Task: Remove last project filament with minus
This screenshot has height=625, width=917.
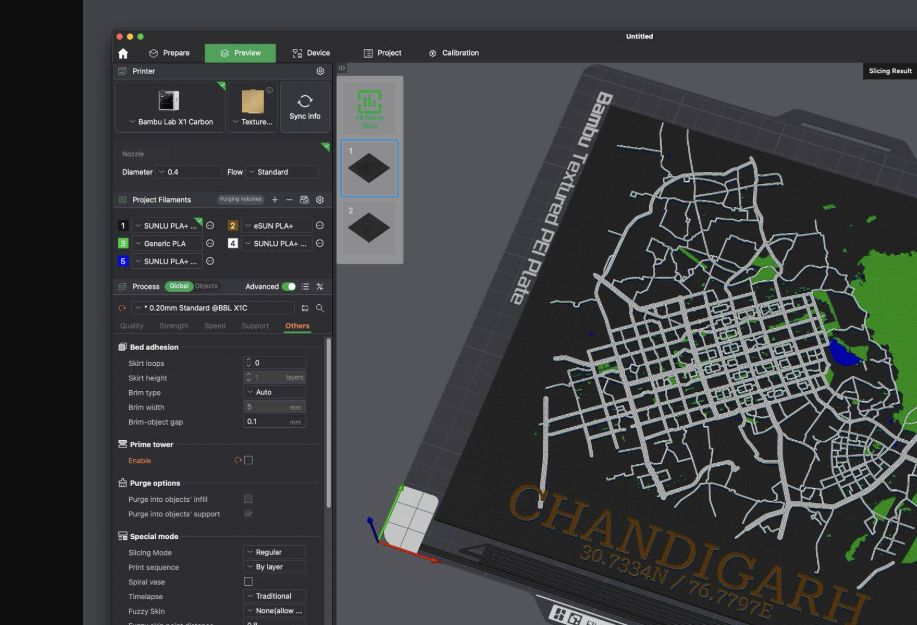Action: pos(289,200)
